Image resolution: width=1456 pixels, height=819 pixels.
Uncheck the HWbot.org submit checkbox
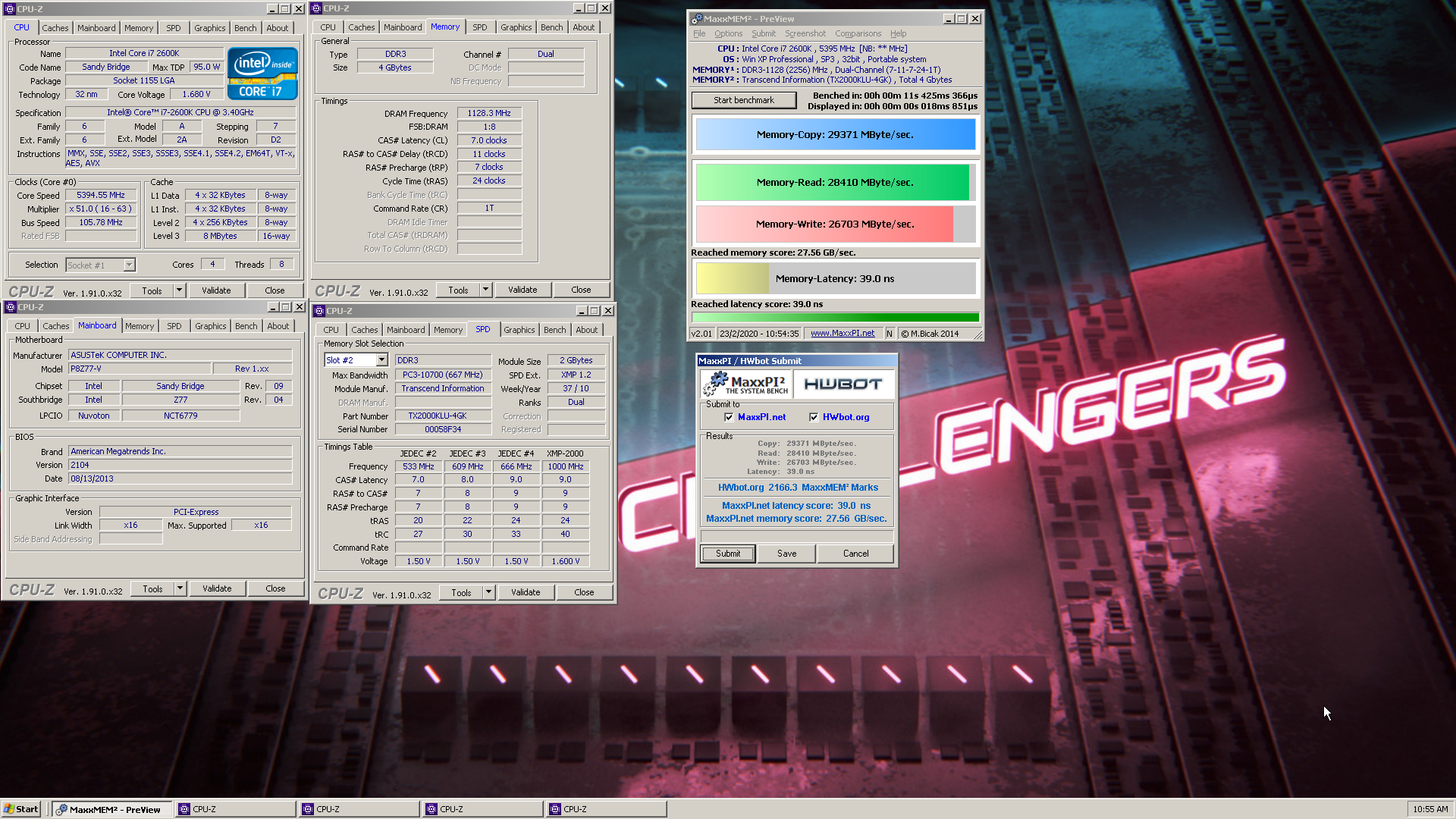pos(814,417)
